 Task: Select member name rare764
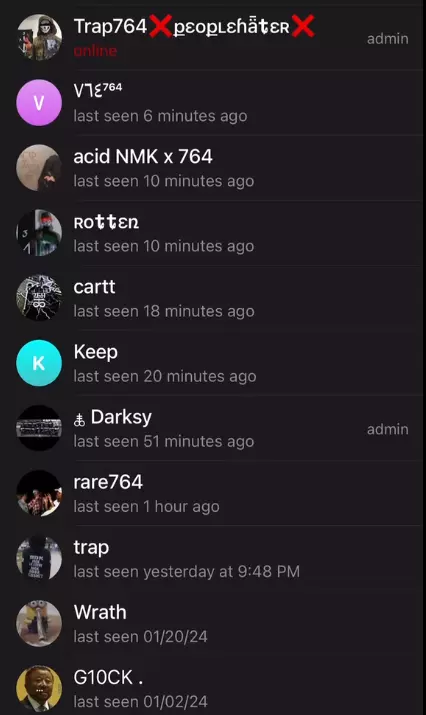(108, 482)
